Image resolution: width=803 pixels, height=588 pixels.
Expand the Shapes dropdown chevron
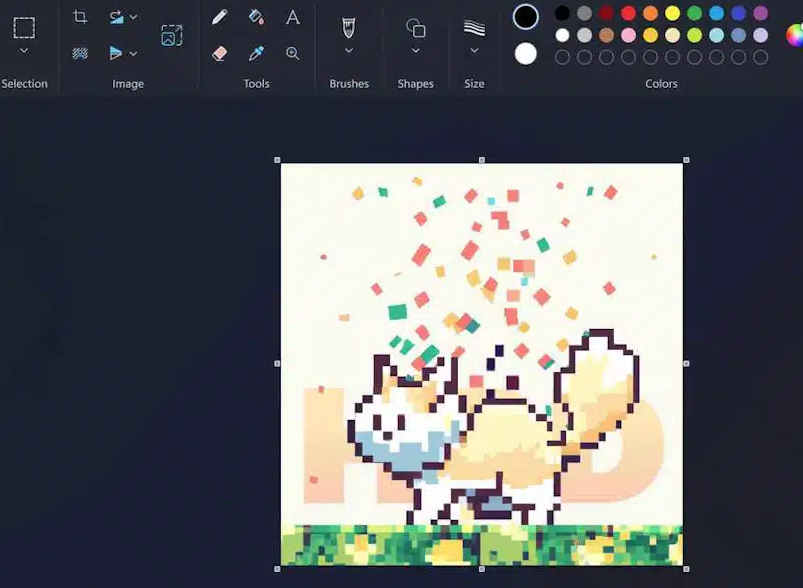(416, 51)
